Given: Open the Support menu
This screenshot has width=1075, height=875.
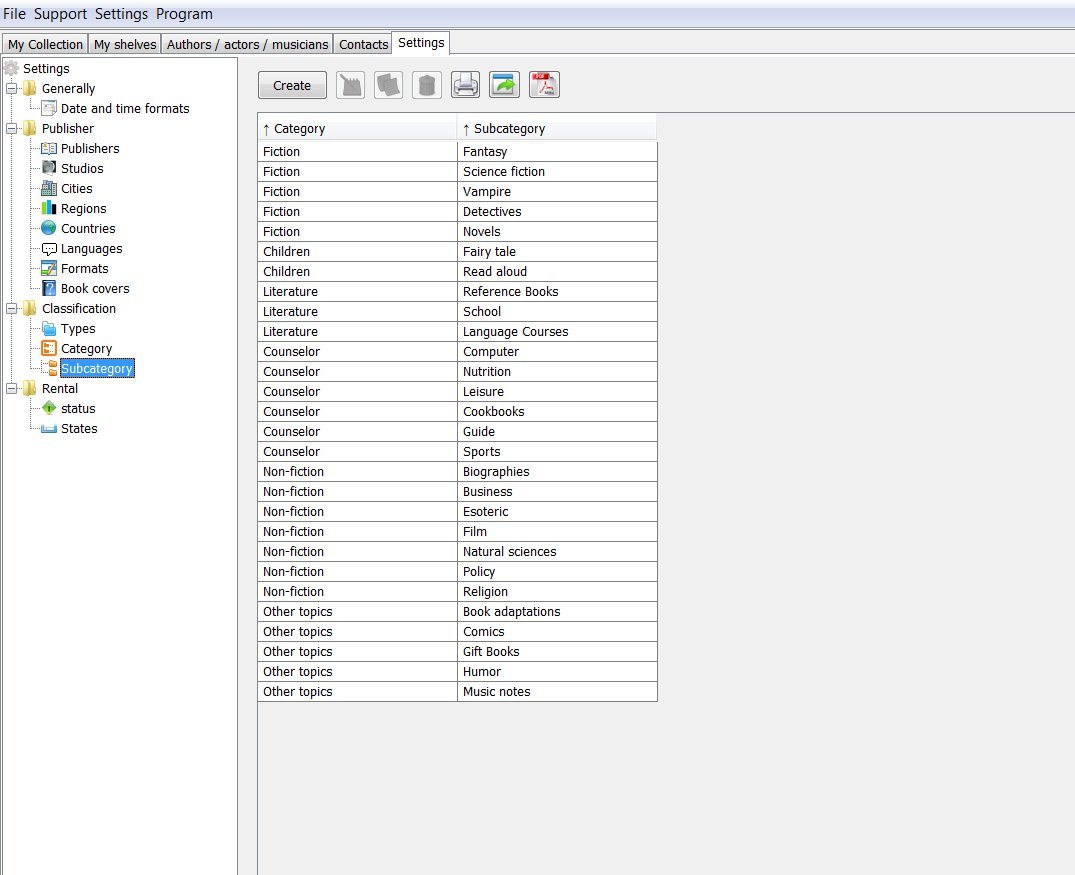Looking at the screenshot, I should click(x=60, y=14).
